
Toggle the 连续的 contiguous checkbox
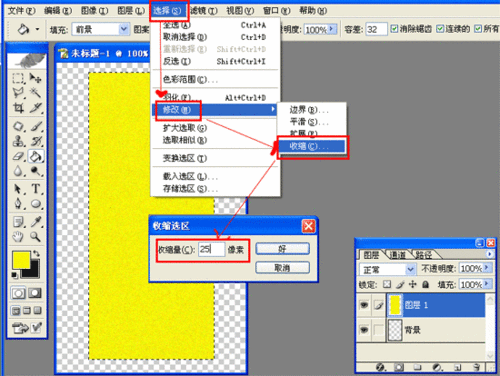click(x=440, y=29)
